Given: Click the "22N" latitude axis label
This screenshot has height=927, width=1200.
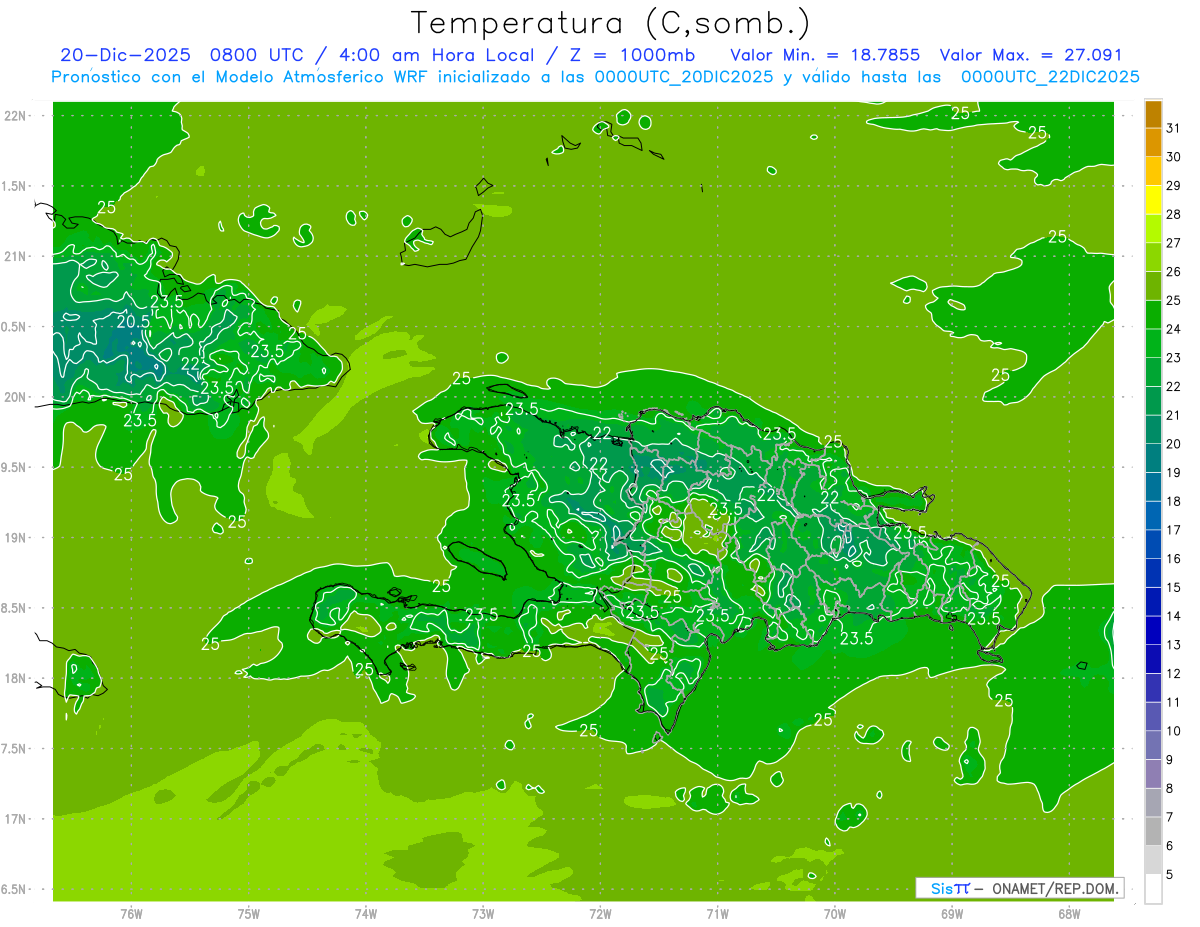Looking at the screenshot, I should pyautogui.click(x=15, y=116).
